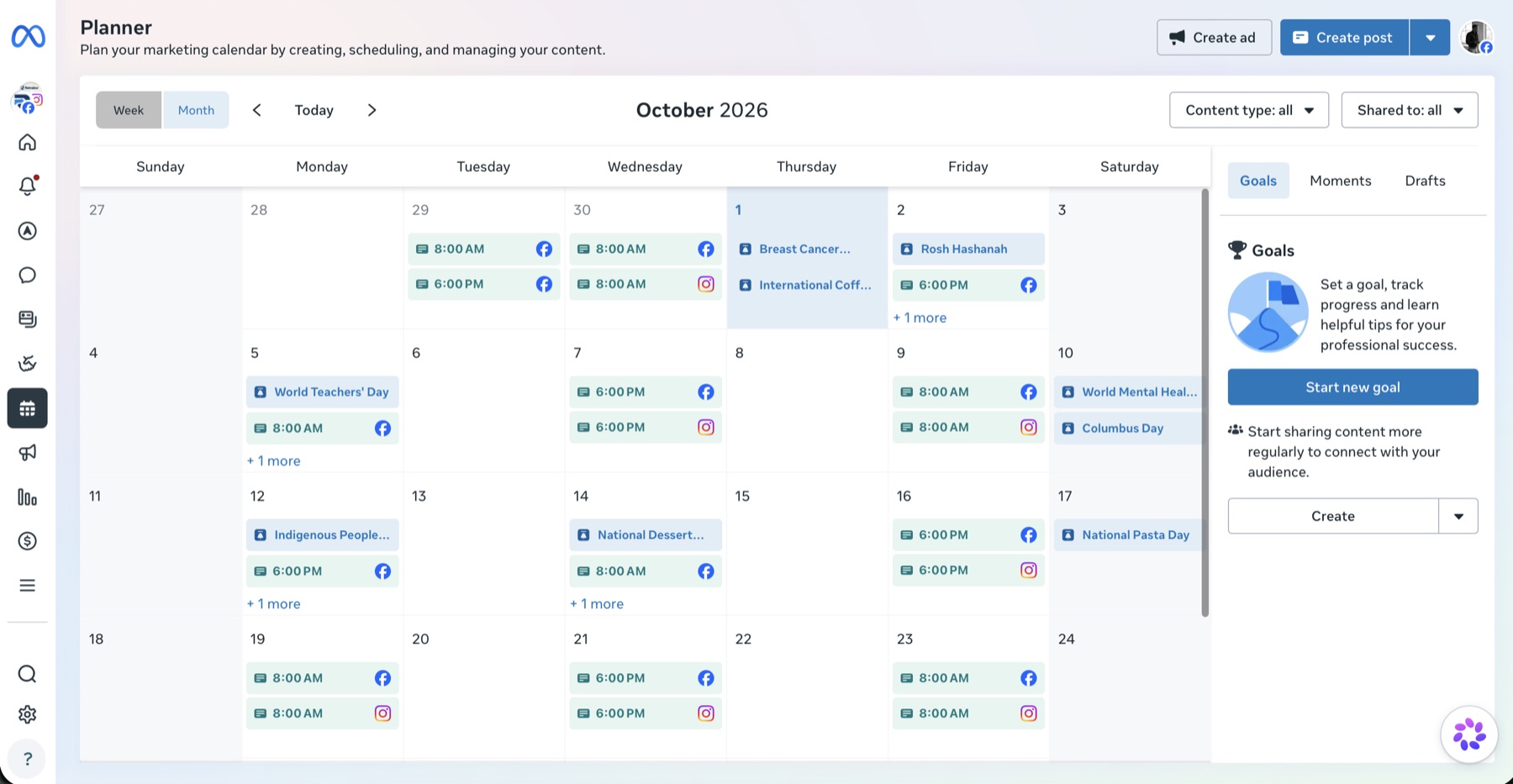Open the Monetization dollar icon

pyautogui.click(x=28, y=541)
